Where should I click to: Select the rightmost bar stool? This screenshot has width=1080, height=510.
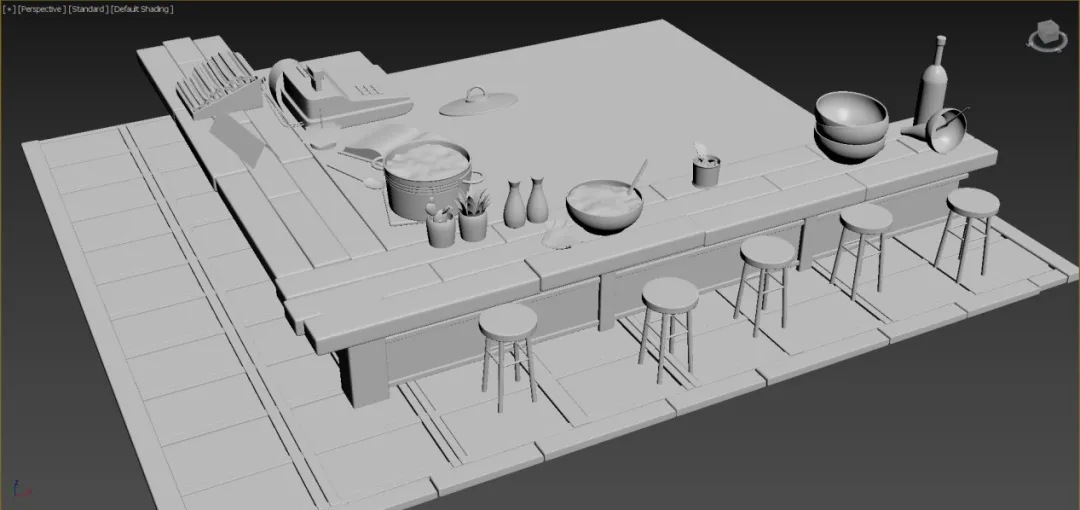(x=970, y=225)
